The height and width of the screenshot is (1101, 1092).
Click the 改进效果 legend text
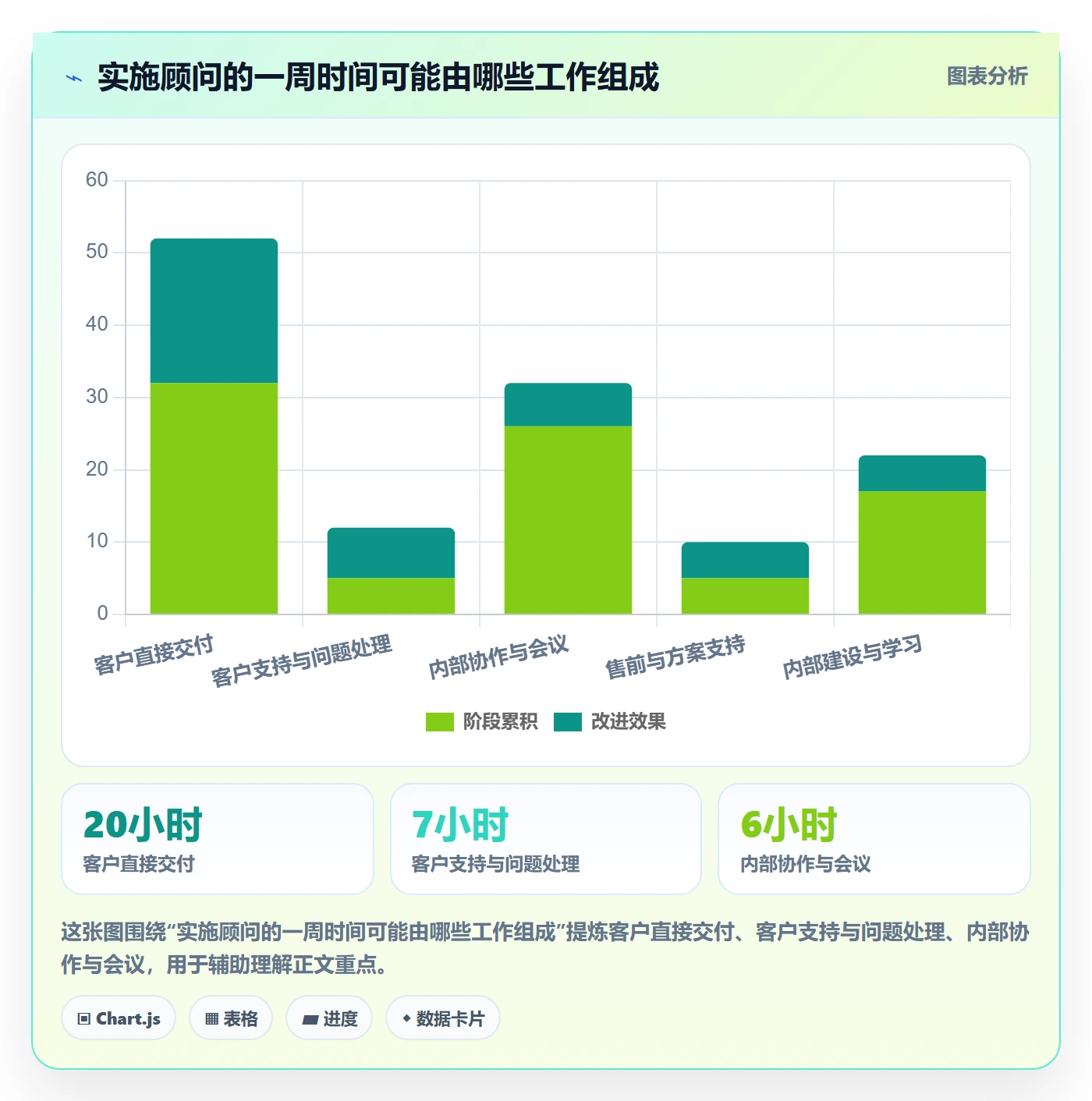coord(628,722)
